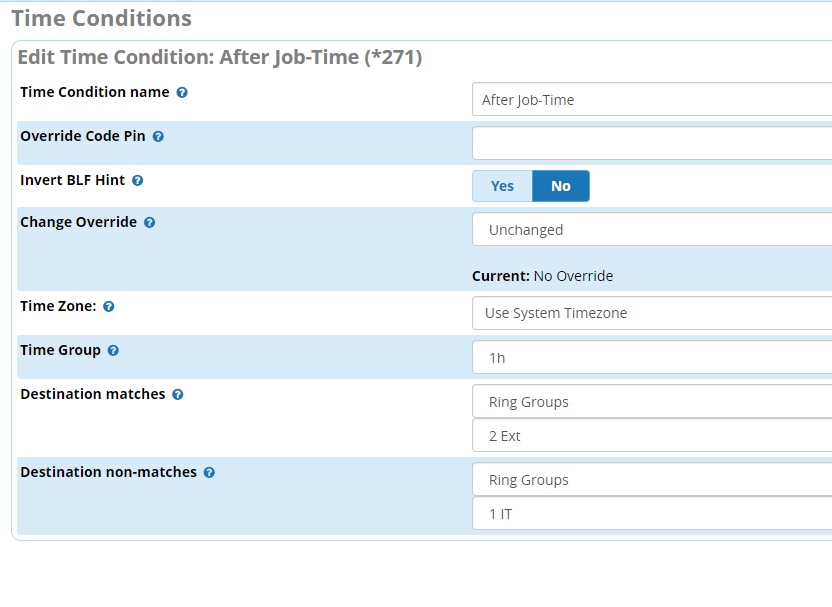Click the Change Override help icon

pos(150,223)
